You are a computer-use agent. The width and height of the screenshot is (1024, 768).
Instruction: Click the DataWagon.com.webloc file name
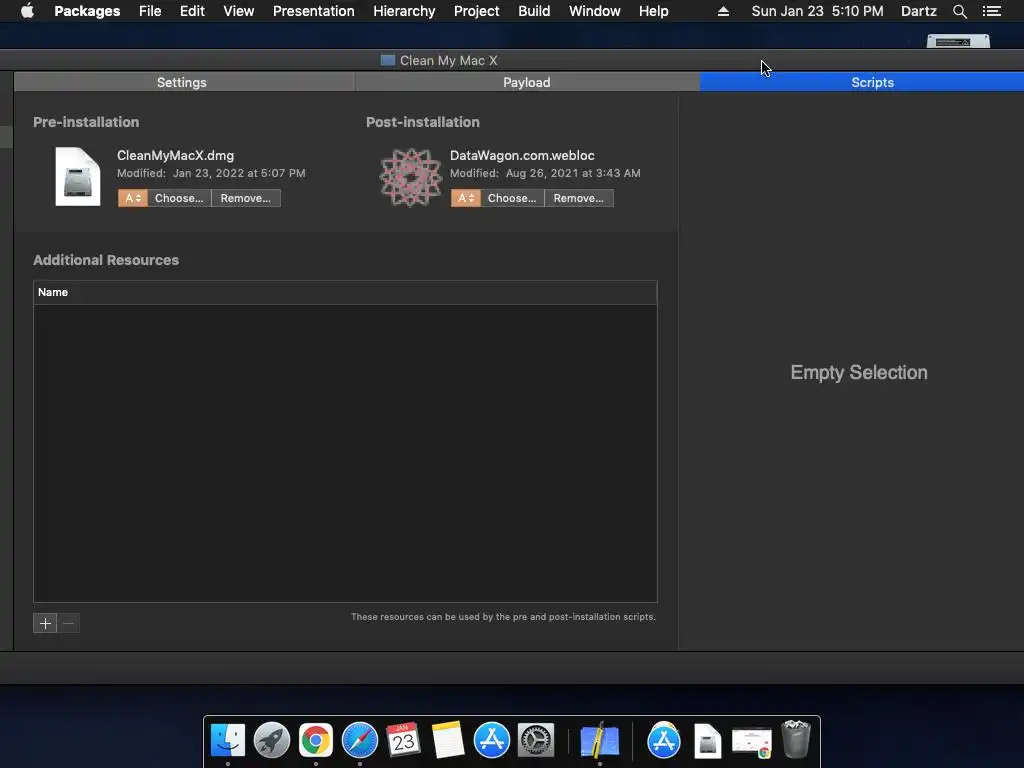pyautogui.click(x=522, y=155)
